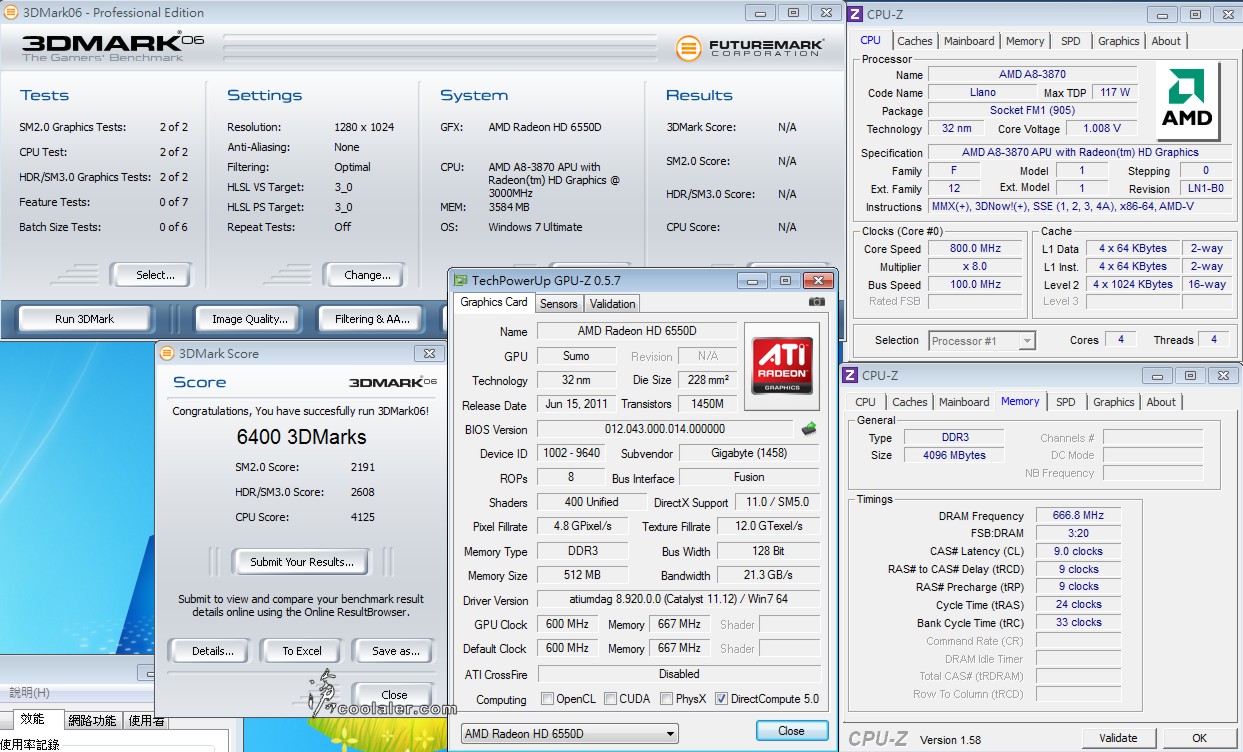Image resolution: width=1243 pixels, height=752 pixels.
Task: Click the BIOS Version field in GPU-Z
Action: tap(665, 429)
